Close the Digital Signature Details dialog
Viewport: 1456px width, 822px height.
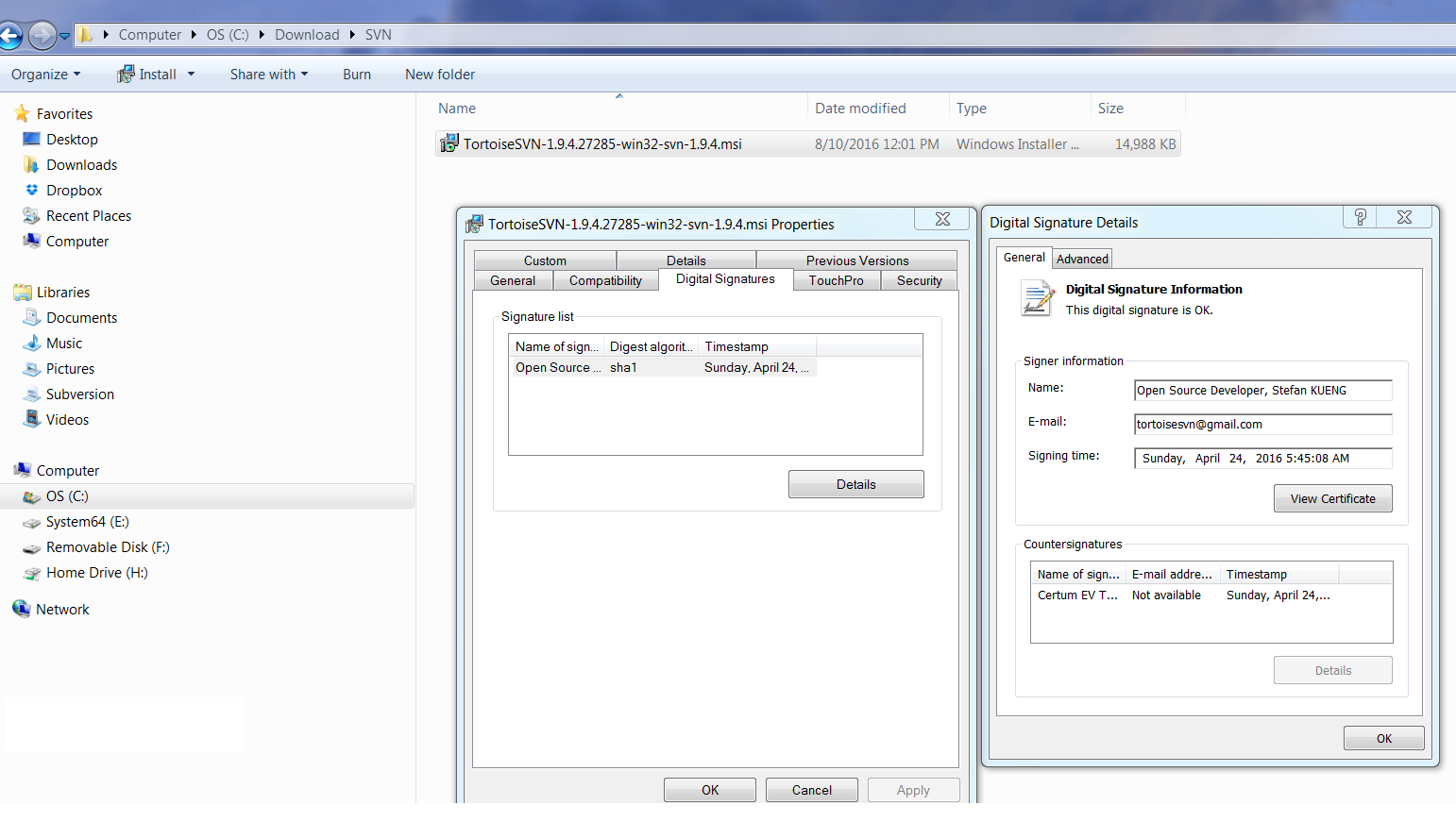click(1404, 217)
